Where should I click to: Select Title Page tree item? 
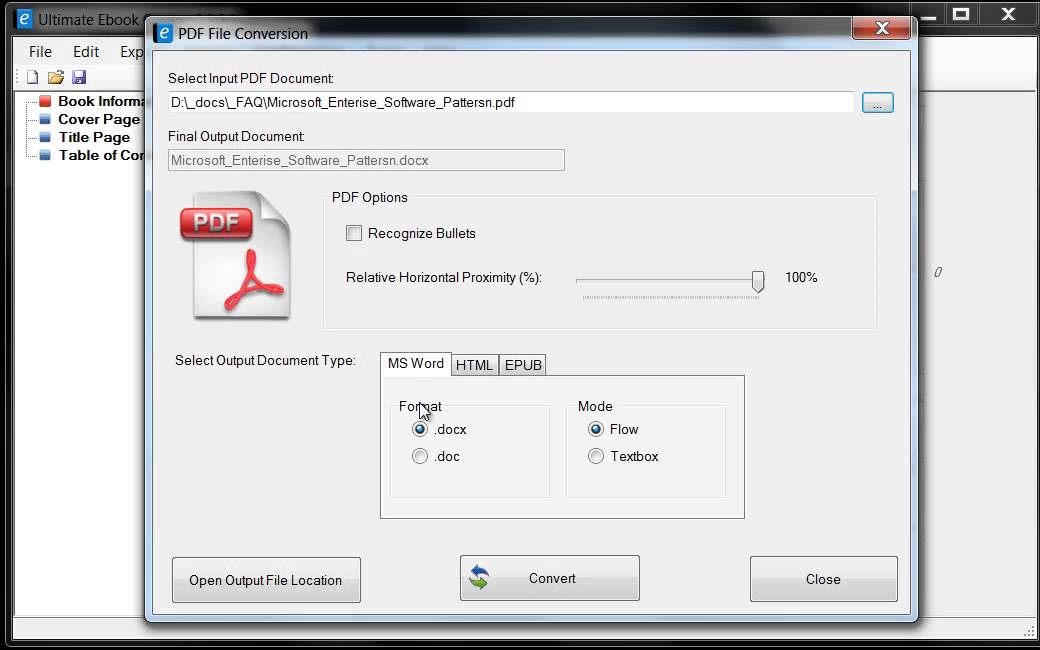pyautogui.click(x=94, y=137)
